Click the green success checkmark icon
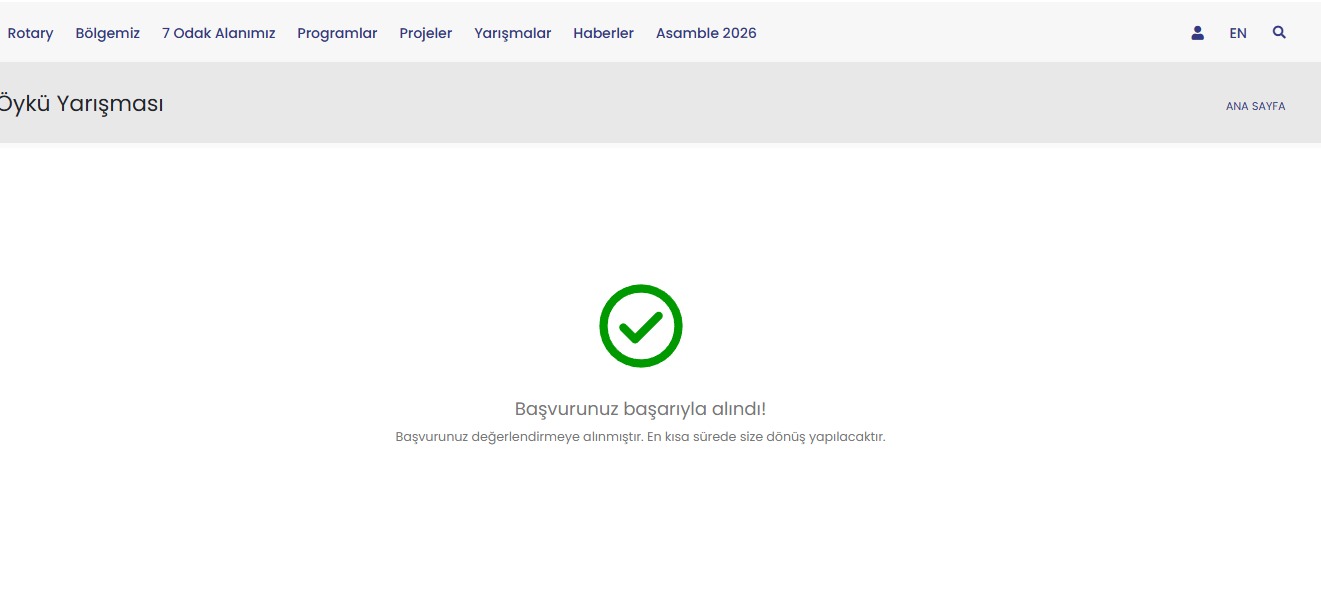 click(x=640, y=326)
